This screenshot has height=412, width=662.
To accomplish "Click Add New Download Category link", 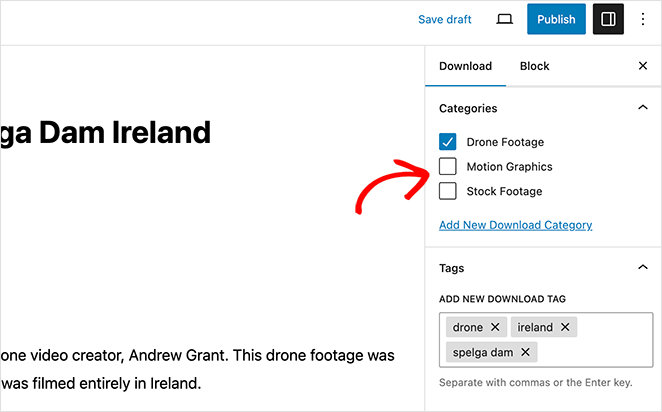I will (x=515, y=225).
